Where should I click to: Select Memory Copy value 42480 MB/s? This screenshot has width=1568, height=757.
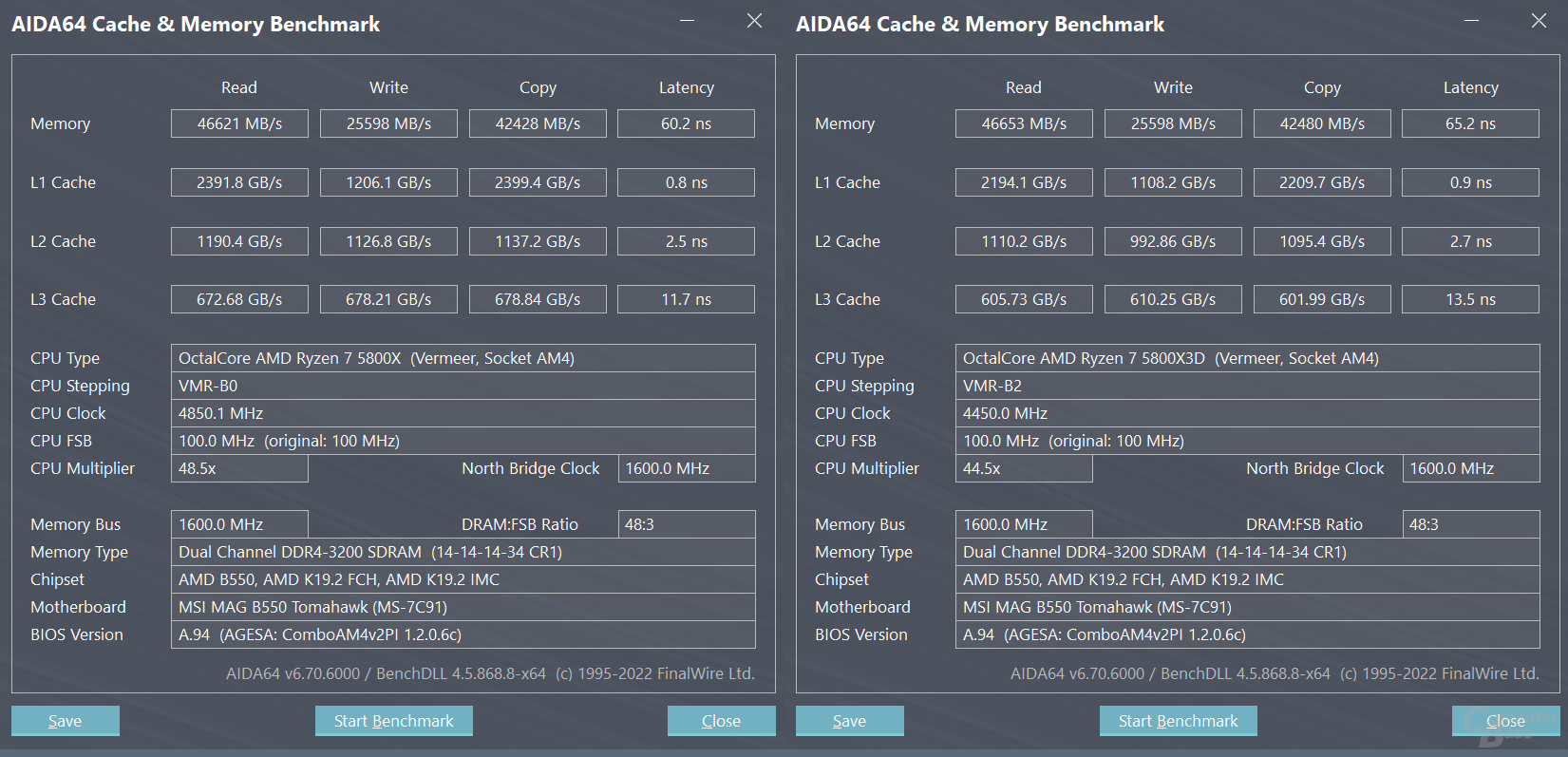(1322, 123)
